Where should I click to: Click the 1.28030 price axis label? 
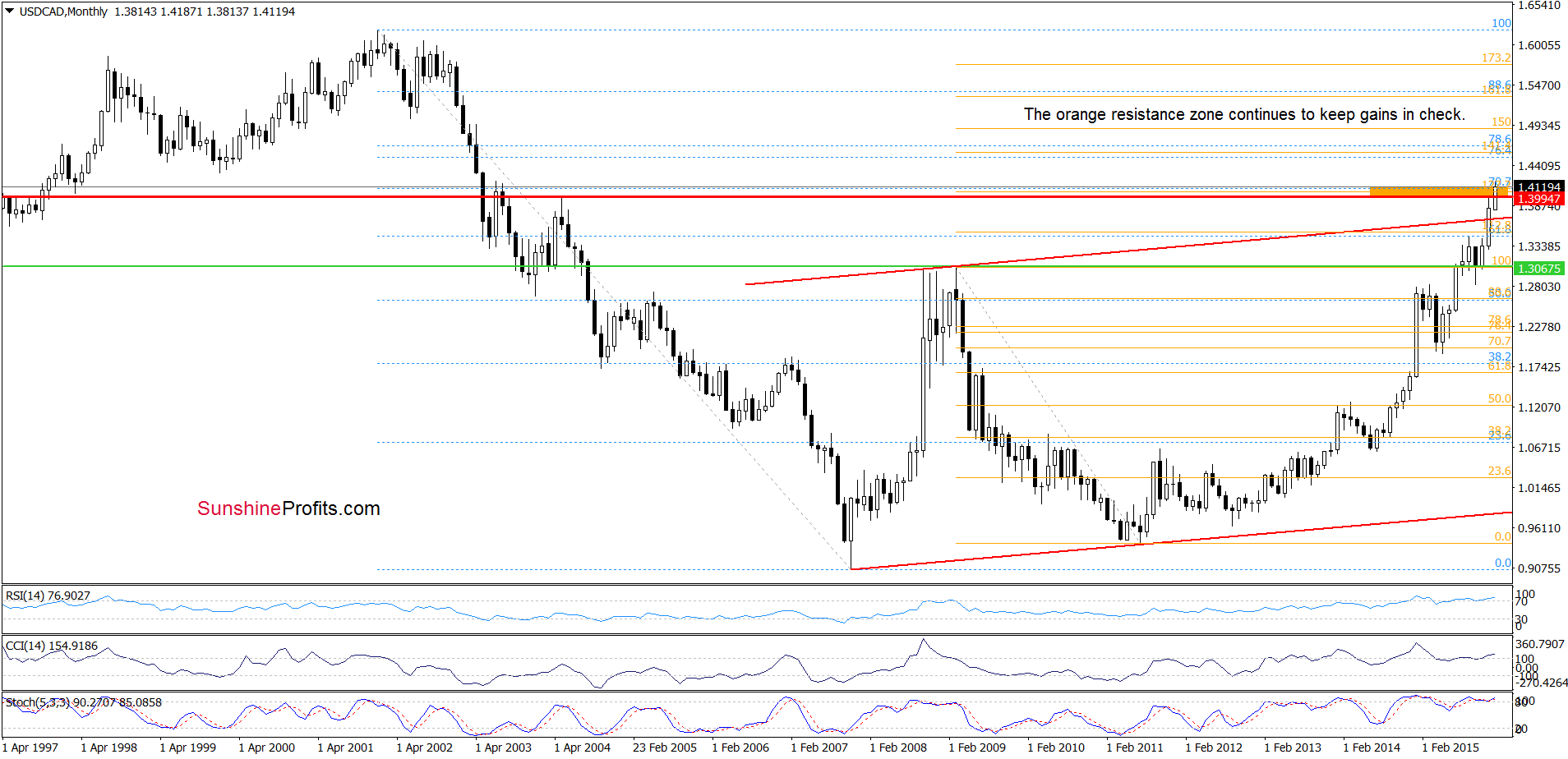pos(1538,287)
